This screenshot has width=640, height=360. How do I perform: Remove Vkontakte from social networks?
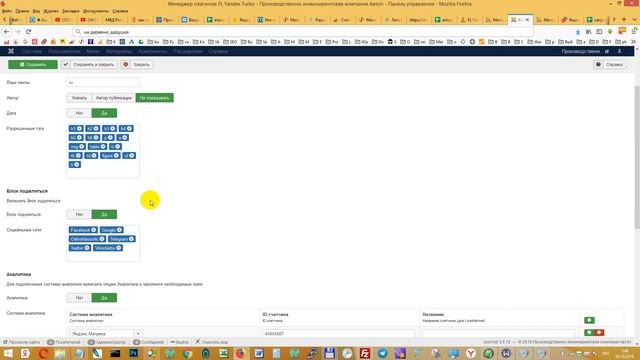[118, 248]
